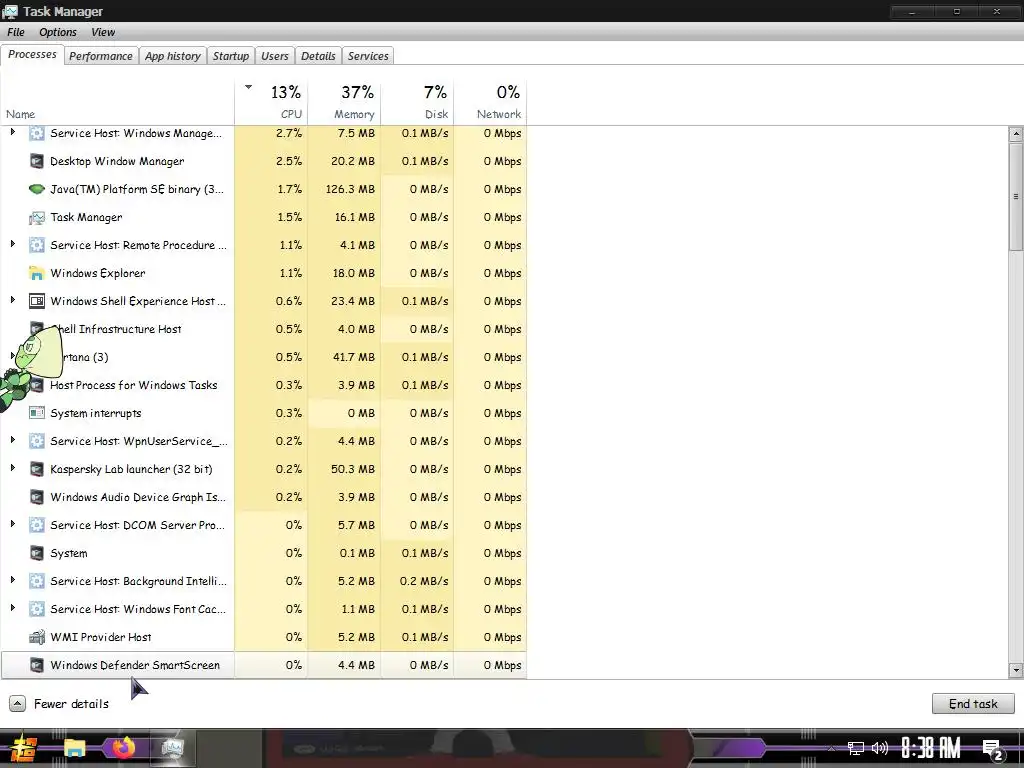Image resolution: width=1024 pixels, height=768 pixels.
Task: Switch to the Services tab
Action: [368, 56]
